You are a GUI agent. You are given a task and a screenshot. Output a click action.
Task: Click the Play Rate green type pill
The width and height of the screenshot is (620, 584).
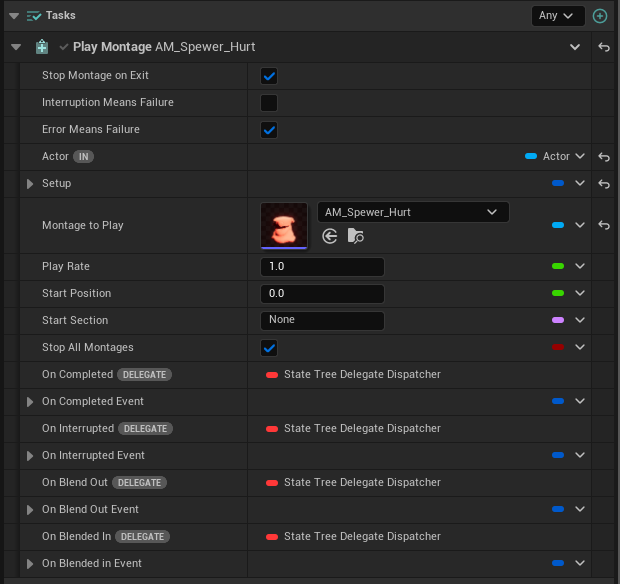click(x=558, y=266)
